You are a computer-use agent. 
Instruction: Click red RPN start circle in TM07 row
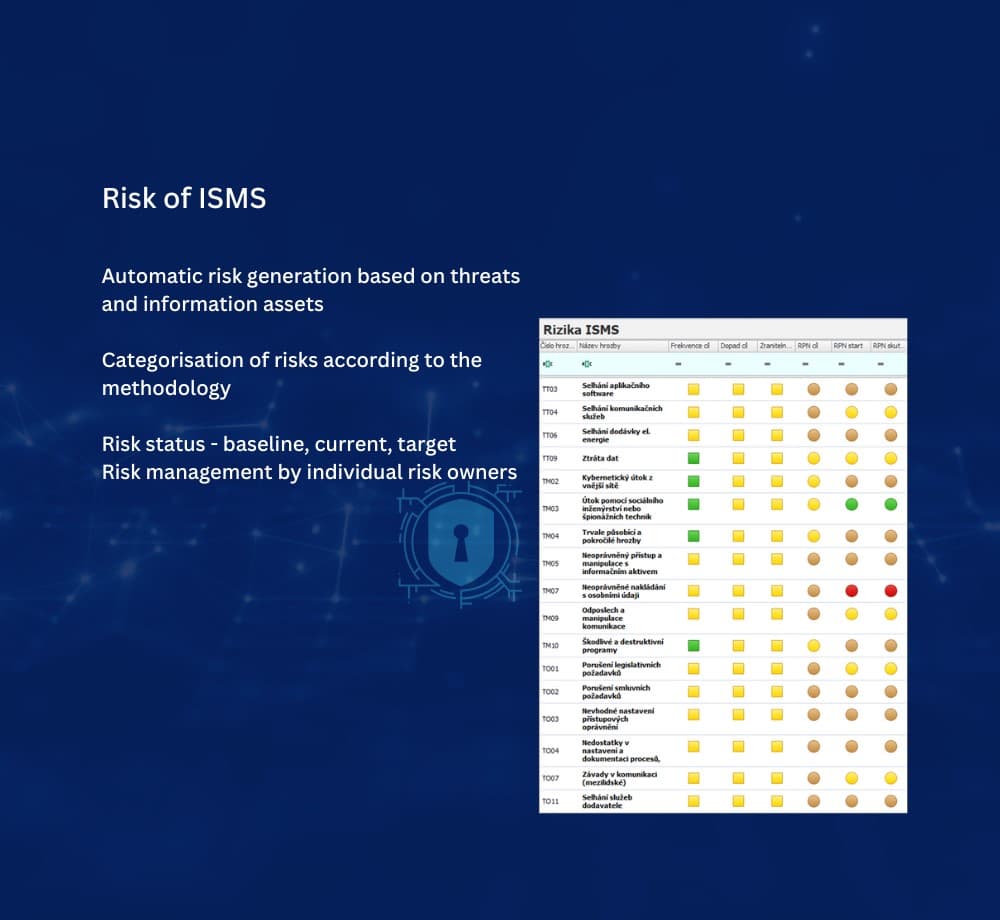[x=851, y=591]
